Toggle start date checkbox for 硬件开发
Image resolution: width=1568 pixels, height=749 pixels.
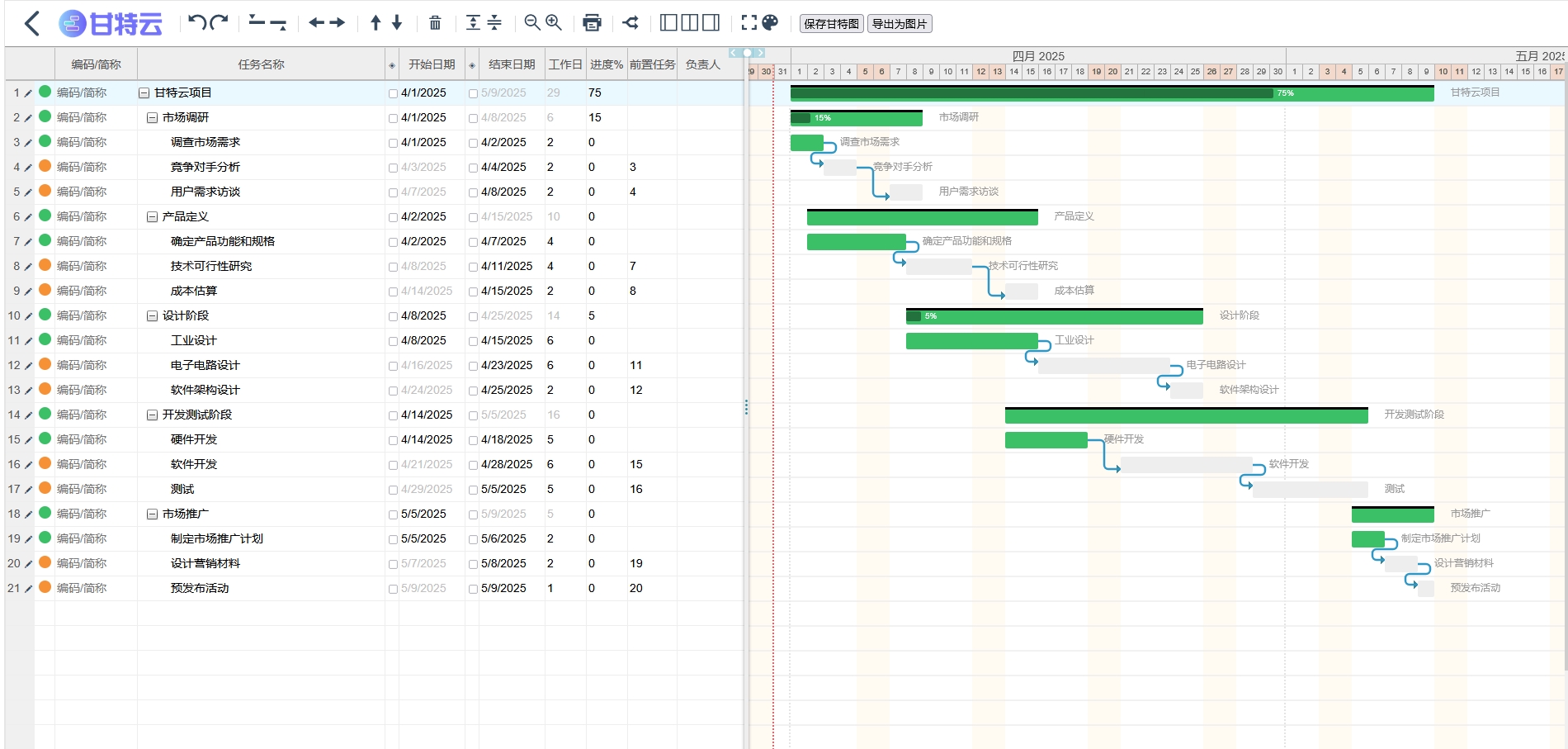(393, 441)
